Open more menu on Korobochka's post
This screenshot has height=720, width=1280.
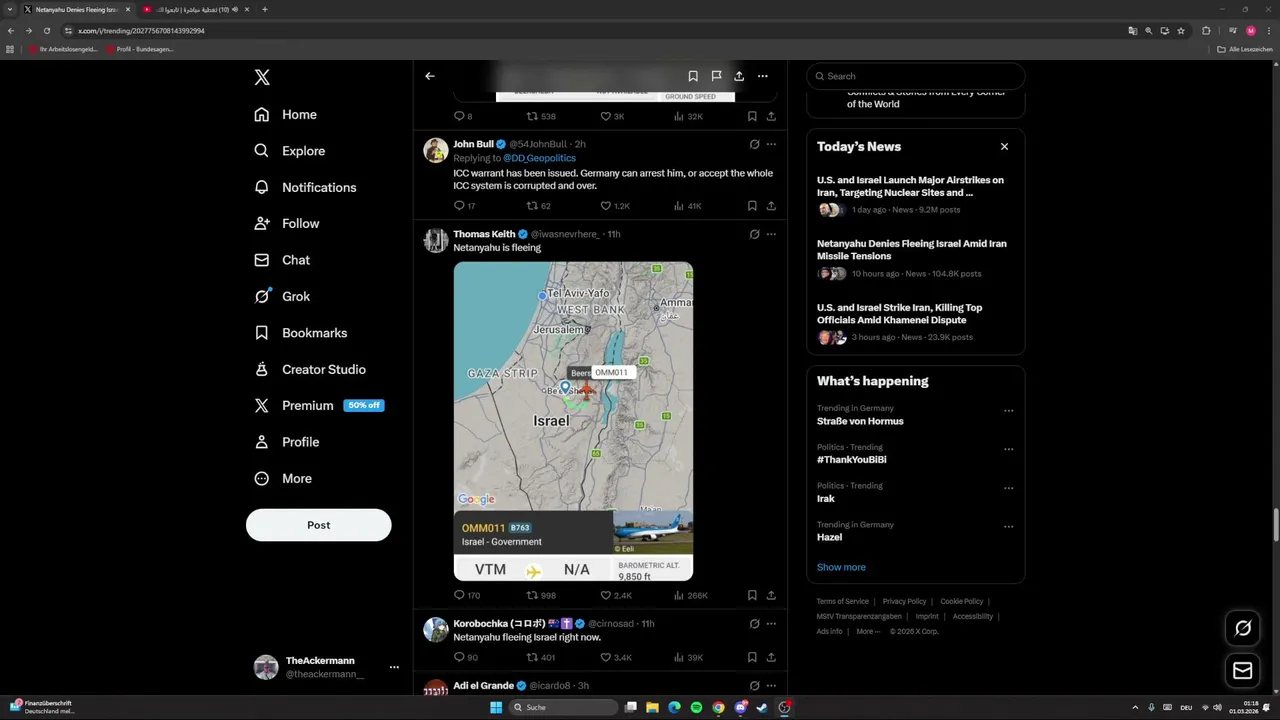click(x=771, y=623)
